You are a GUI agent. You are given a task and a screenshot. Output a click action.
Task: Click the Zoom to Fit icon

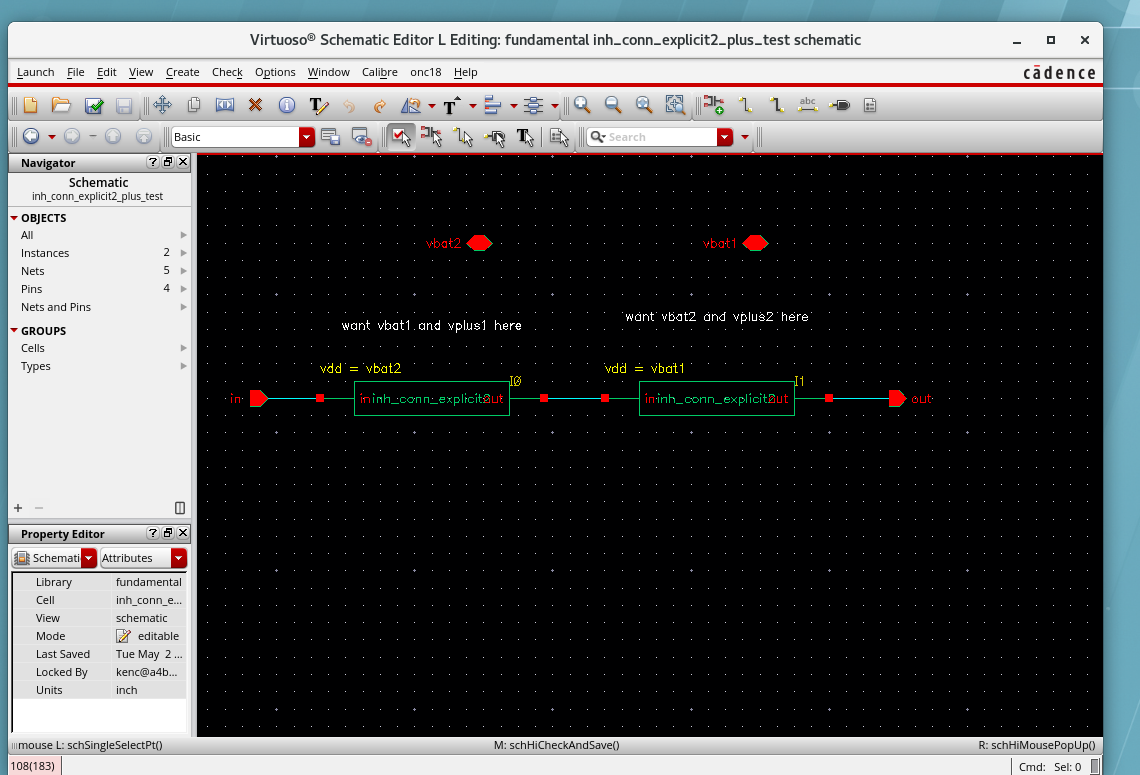[644, 105]
